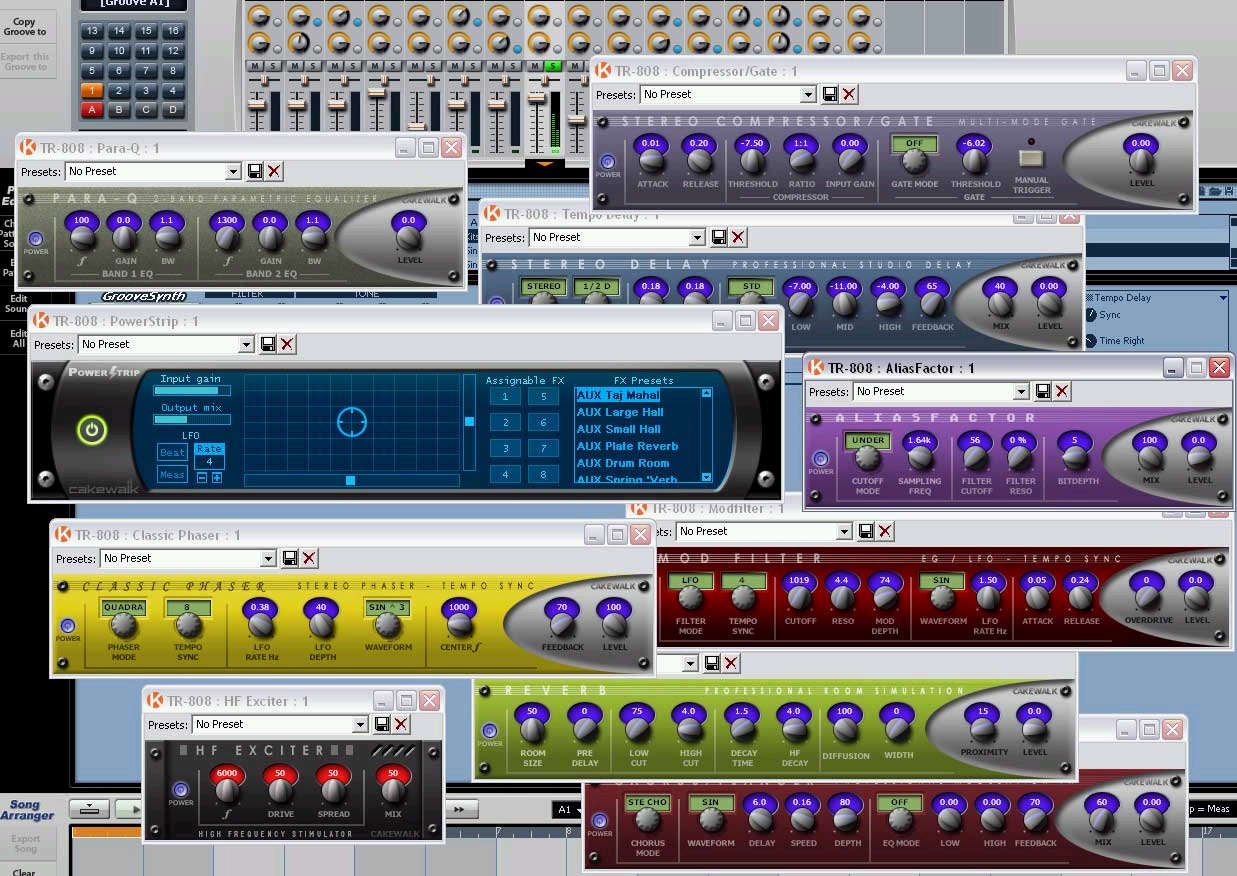Save the preset in the Para-Q window
1237x876 pixels.
pos(255,171)
